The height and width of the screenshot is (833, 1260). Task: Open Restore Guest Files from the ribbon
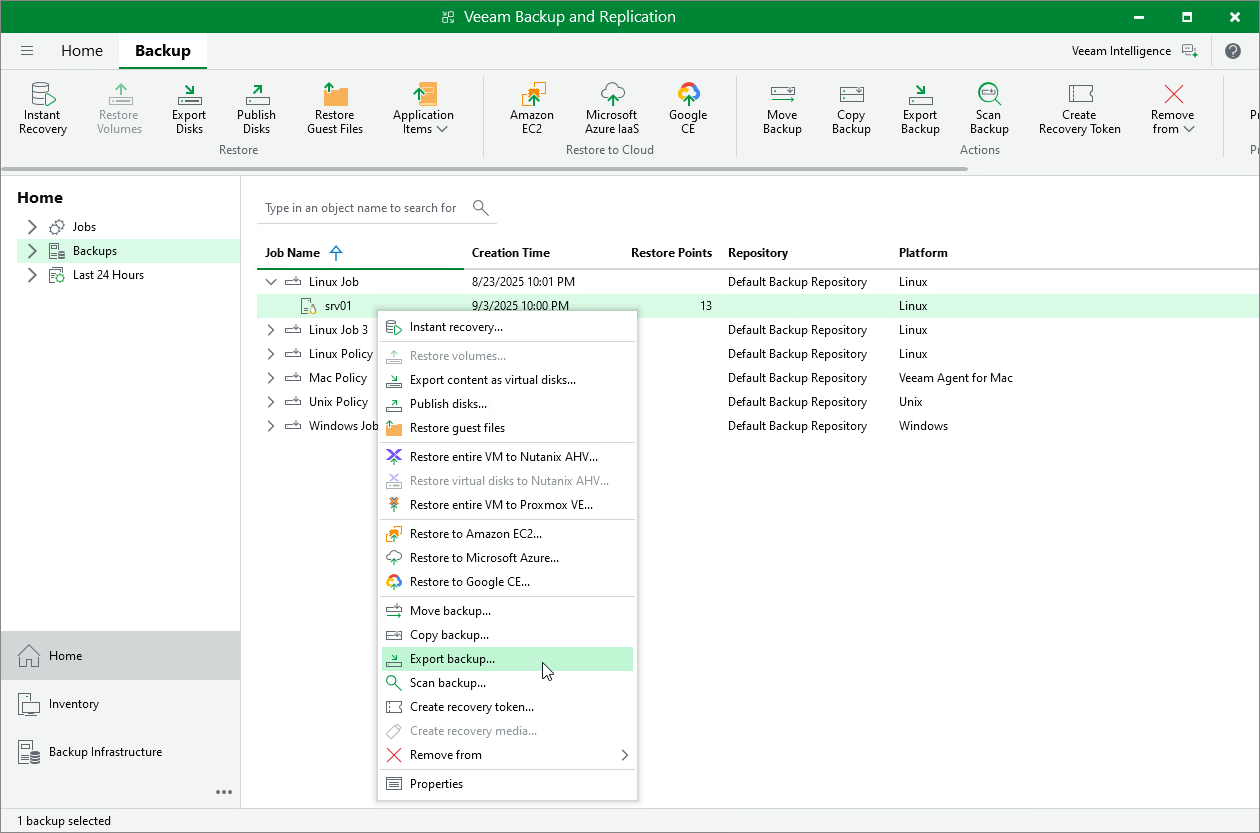point(335,109)
